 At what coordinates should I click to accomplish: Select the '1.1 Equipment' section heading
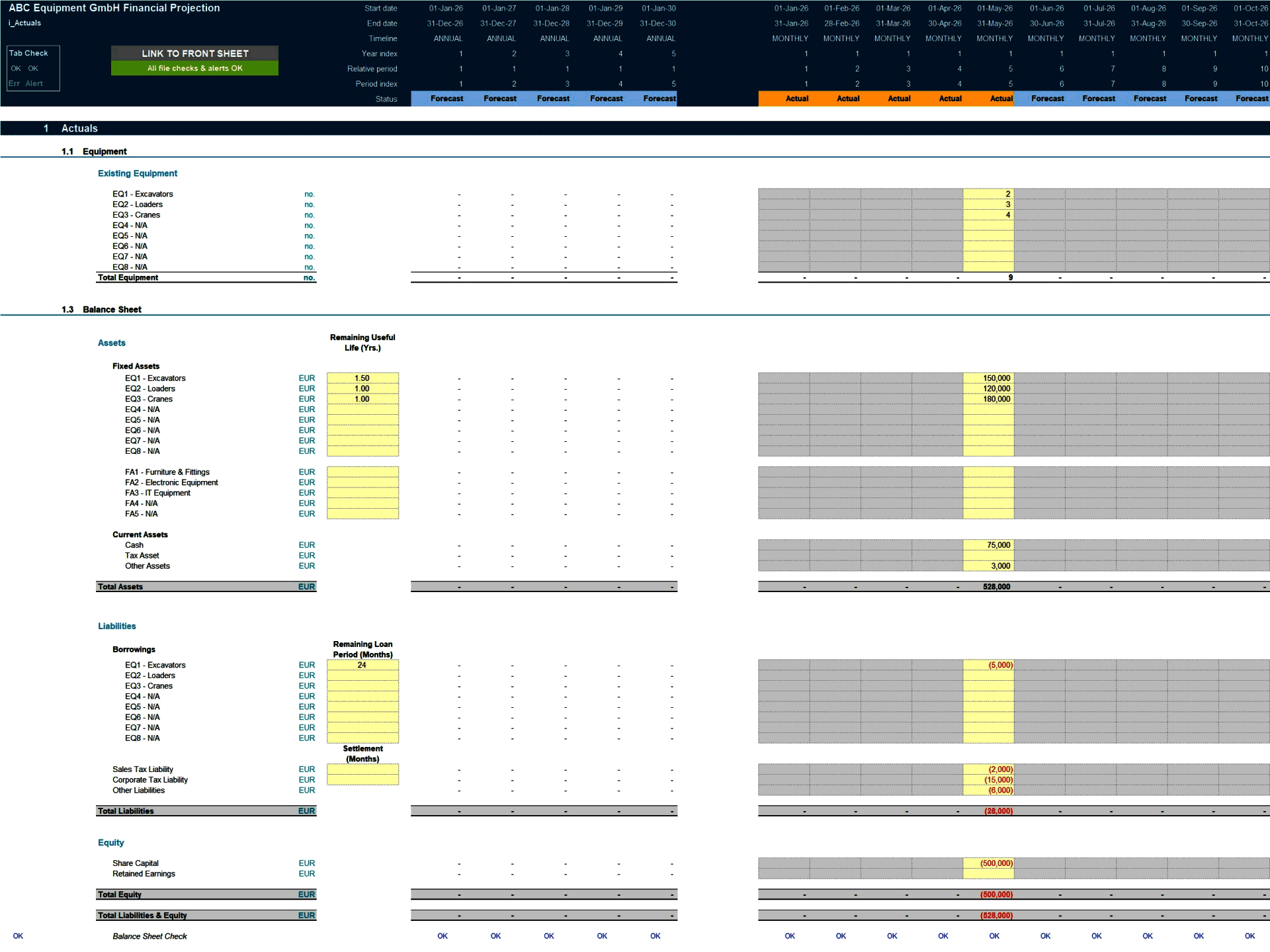104,151
